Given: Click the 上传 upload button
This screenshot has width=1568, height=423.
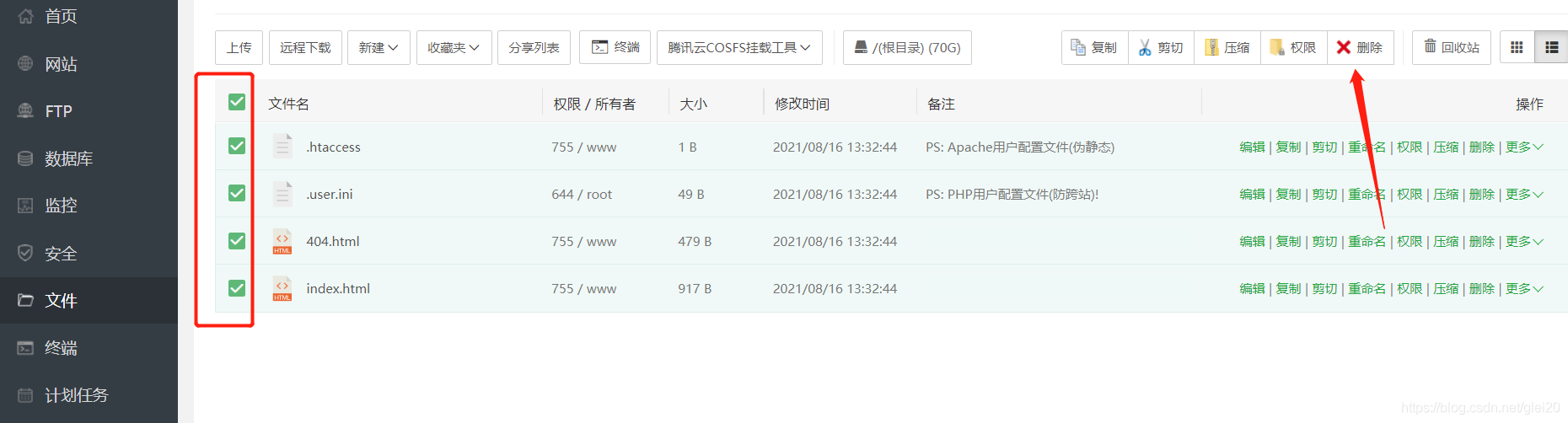Looking at the screenshot, I should tap(239, 47).
